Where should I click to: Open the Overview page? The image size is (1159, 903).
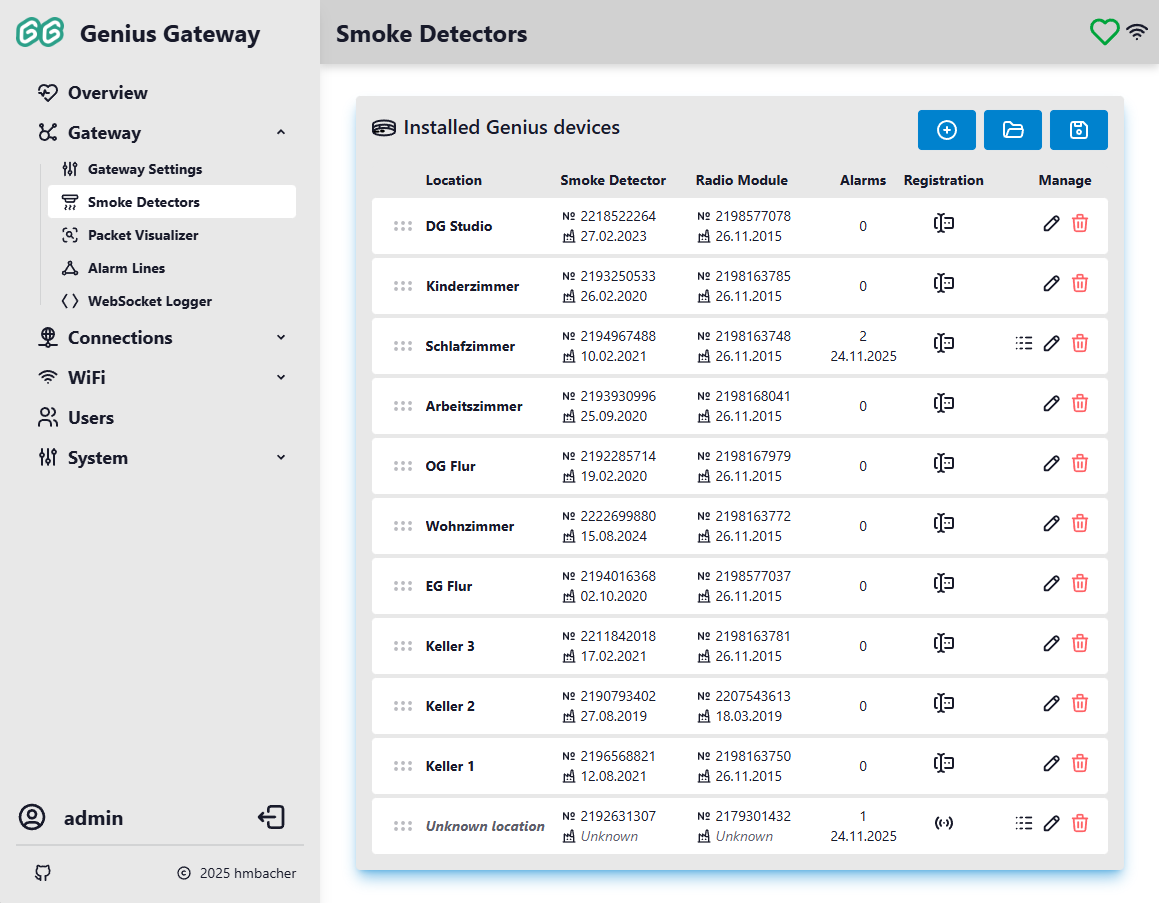point(107,93)
